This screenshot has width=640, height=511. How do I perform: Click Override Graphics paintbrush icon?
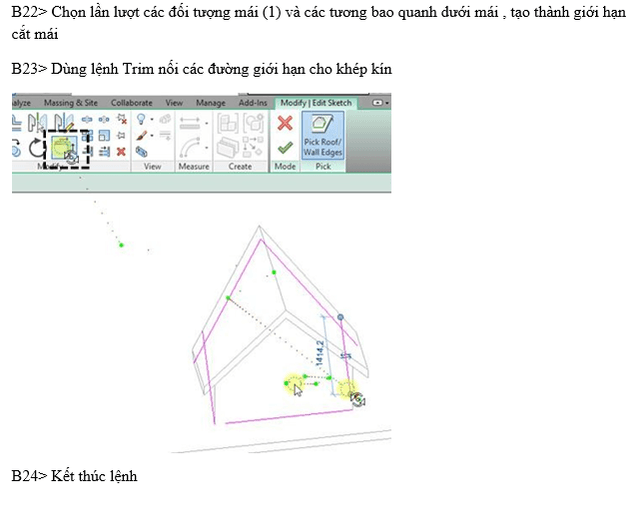coord(142,135)
